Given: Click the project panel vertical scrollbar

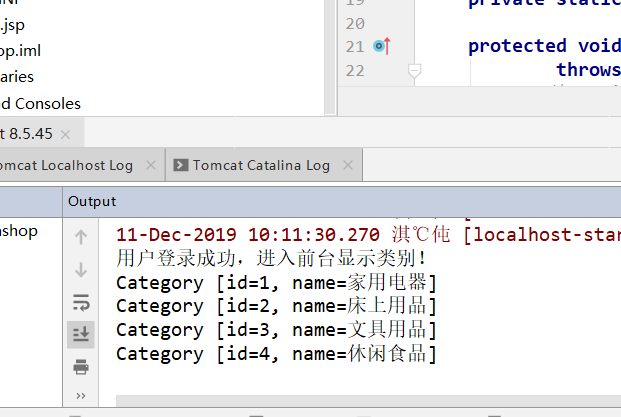Looking at the screenshot, I should tap(330, 57).
